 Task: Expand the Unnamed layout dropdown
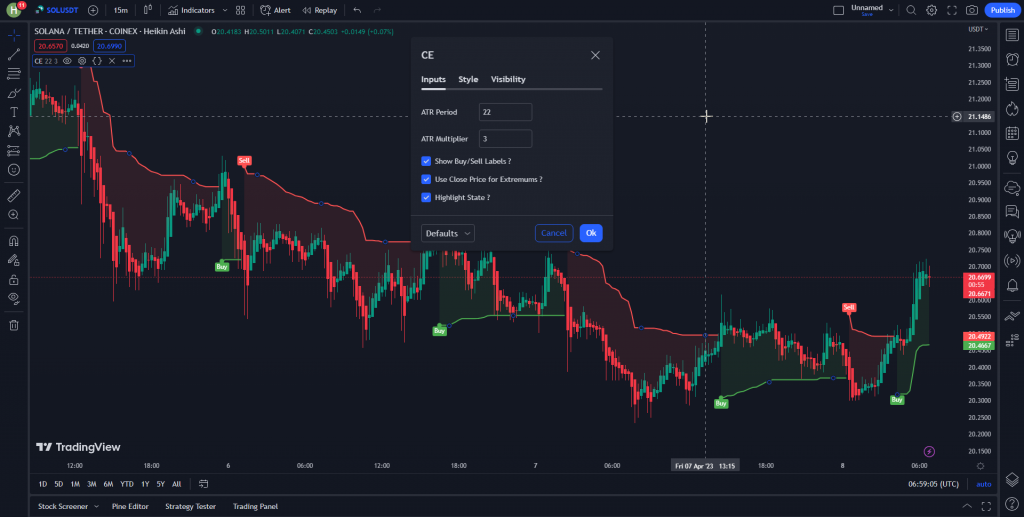click(x=889, y=10)
